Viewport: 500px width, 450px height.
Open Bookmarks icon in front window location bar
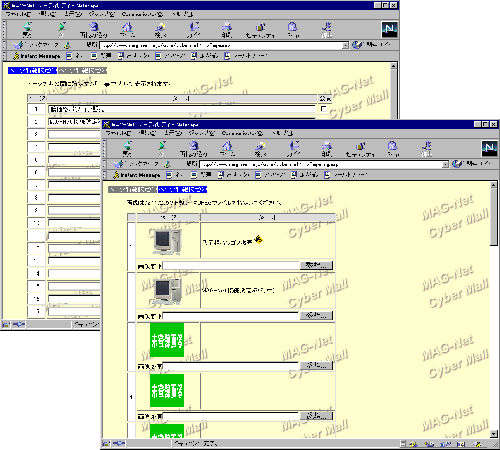pyautogui.click(x=119, y=164)
